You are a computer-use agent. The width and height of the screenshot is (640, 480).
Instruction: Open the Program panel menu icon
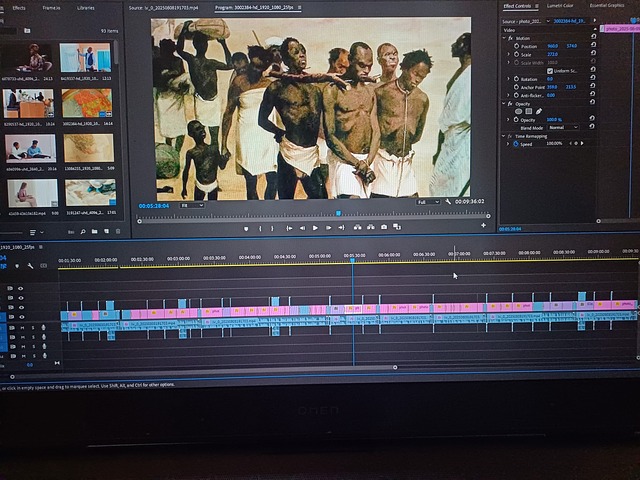(300, 7)
